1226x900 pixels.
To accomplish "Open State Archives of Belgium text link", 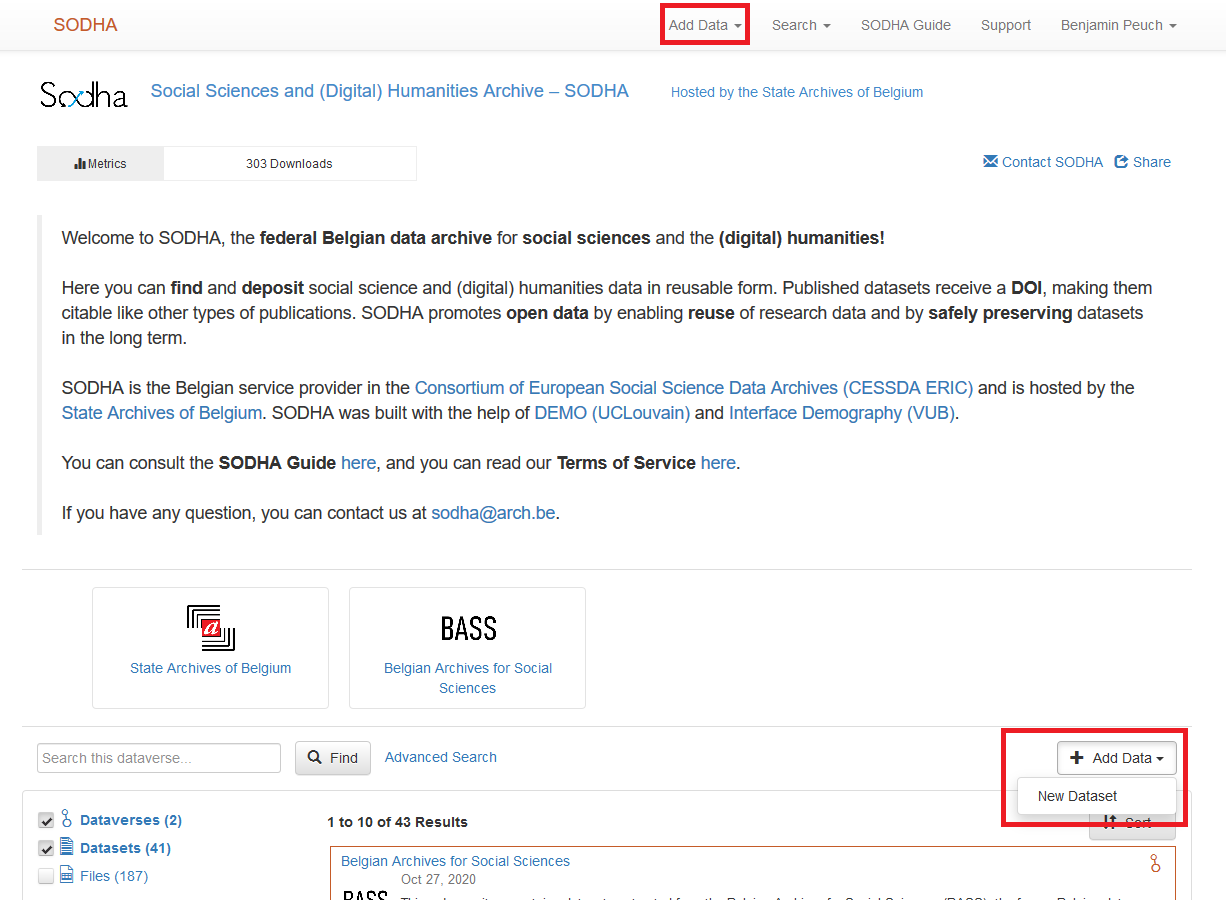I will pyautogui.click(x=162, y=413).
